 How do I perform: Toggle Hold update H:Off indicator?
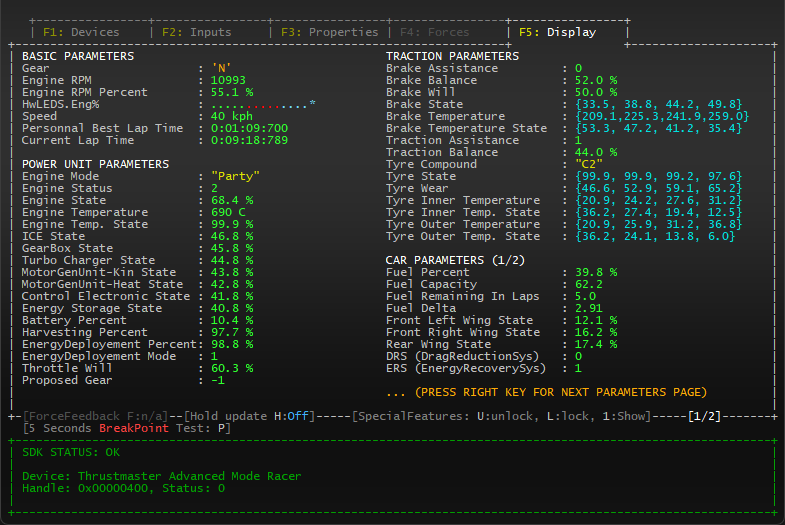click(249, 416)
